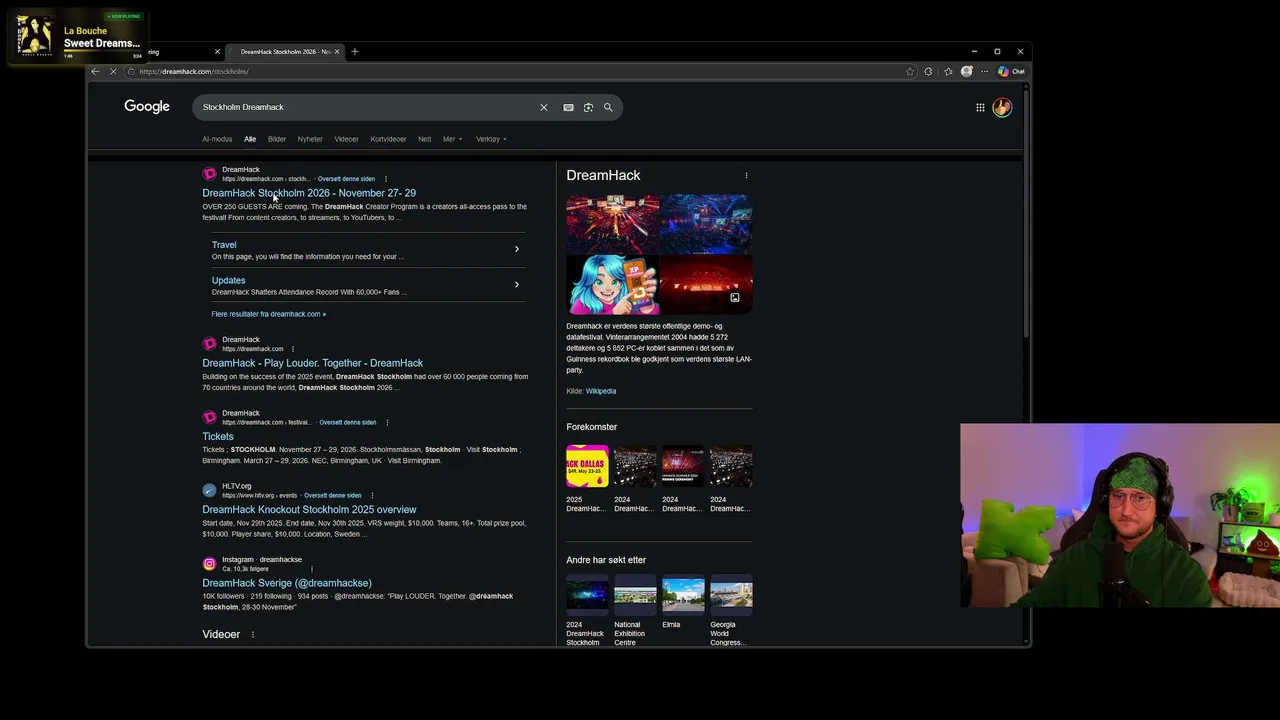This screenshot has height=720, width=1280.
Task: Open DreamHack Stockholm 2026 - November 27-29 link
Action: click(x=309, y=193)
